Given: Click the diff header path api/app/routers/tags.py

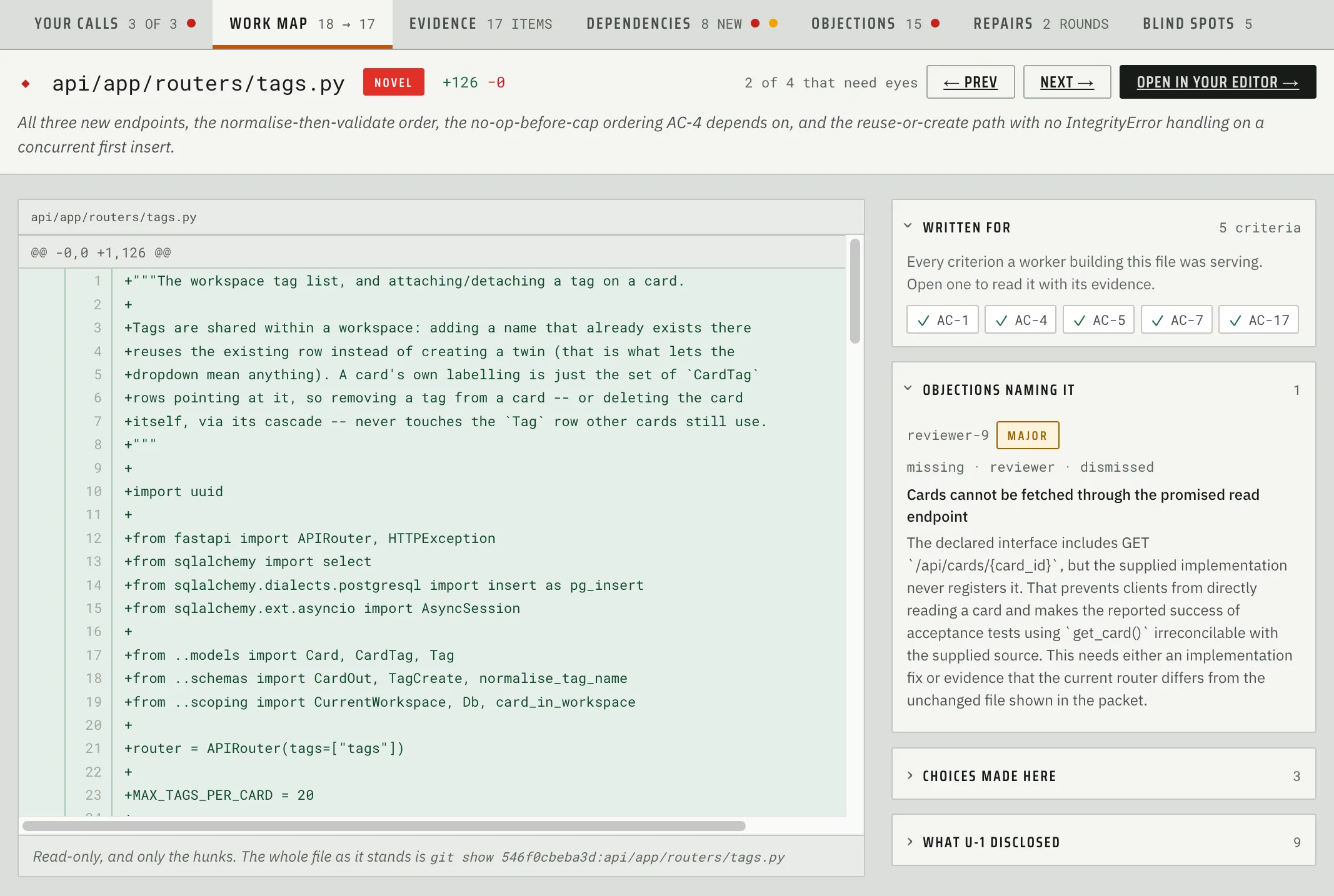Looking at the screenshot, I should click(114, 217).
